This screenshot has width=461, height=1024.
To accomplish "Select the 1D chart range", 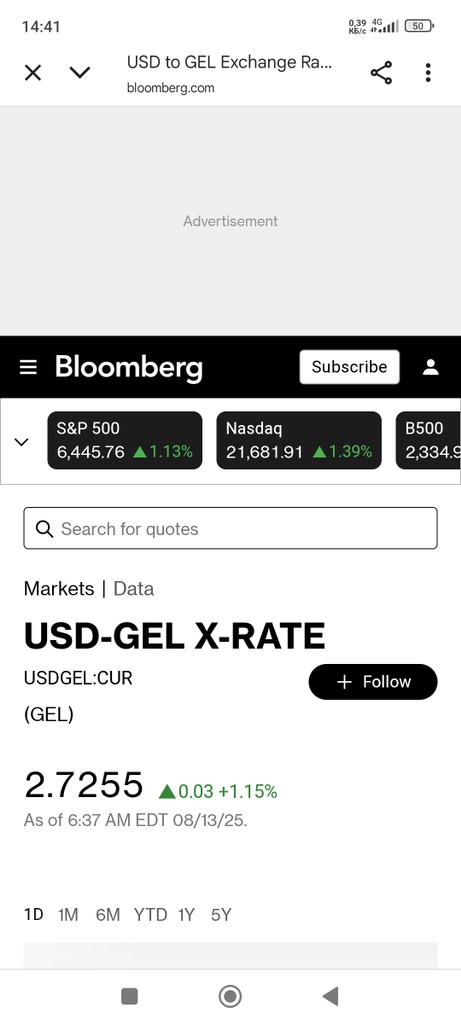I will pyautogui.click(x=33, y=914).
